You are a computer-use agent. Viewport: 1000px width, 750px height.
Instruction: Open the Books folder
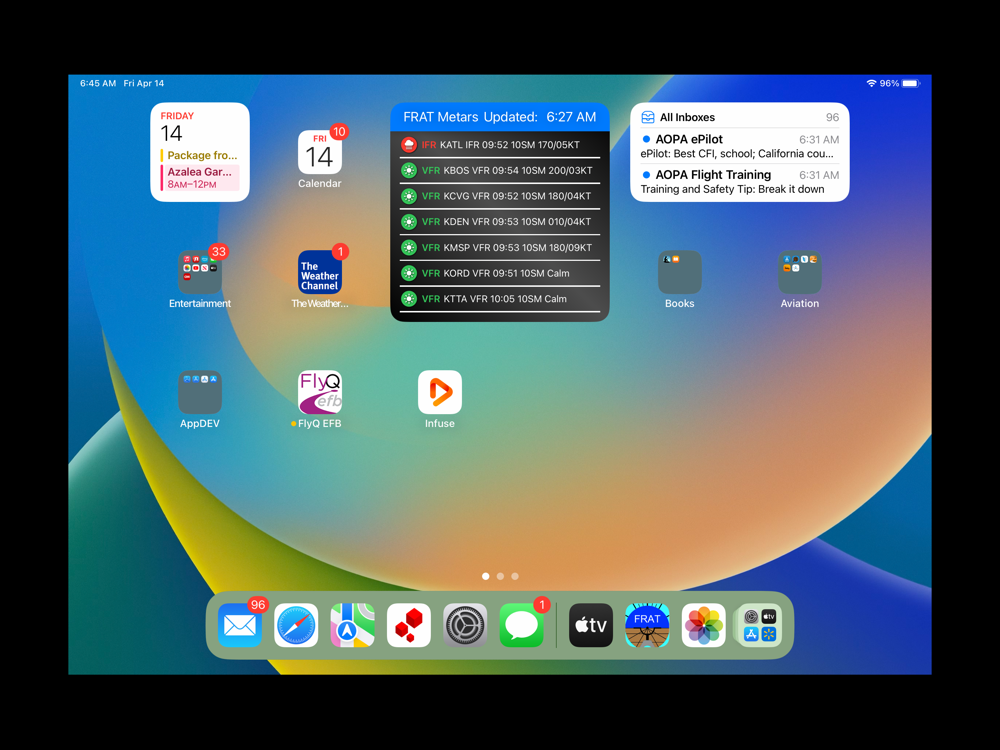[680, 272]
